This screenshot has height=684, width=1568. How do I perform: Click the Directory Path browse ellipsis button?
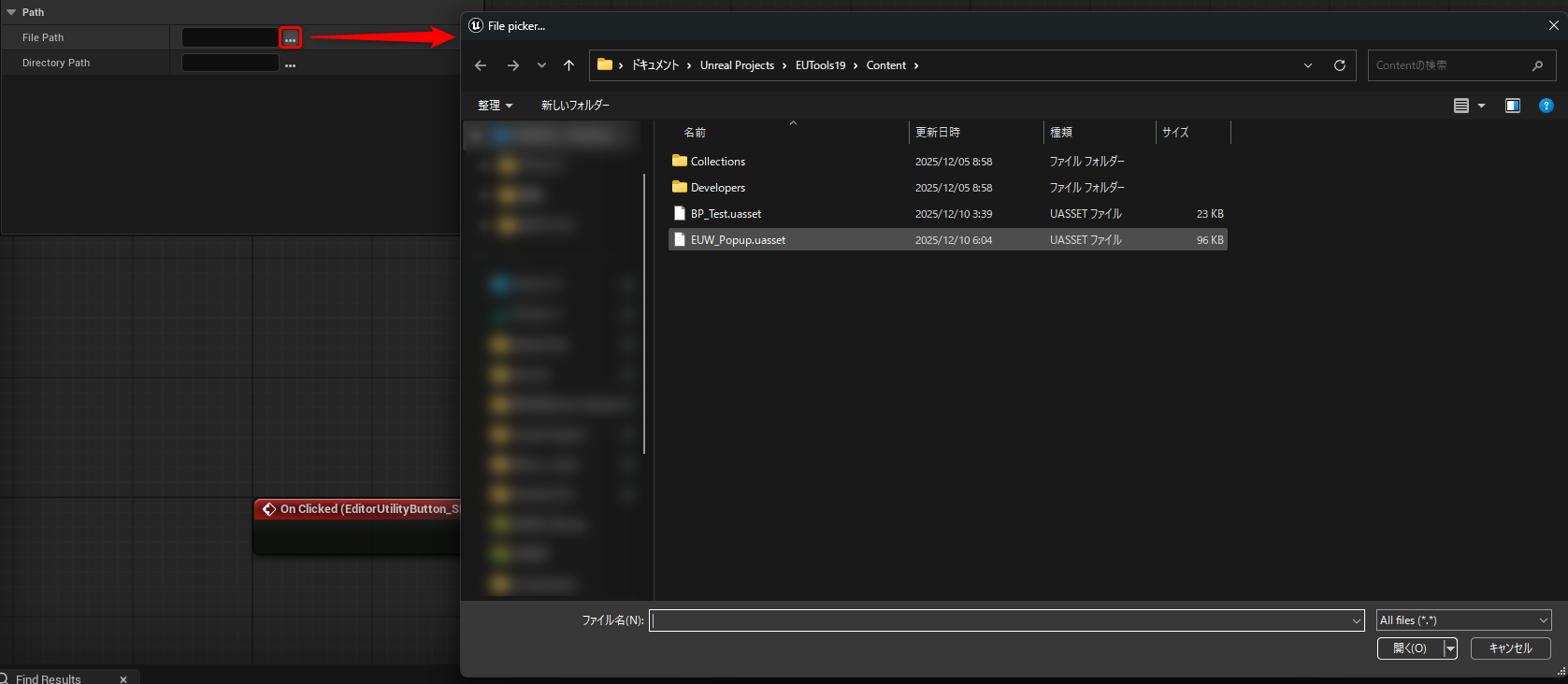290,64
